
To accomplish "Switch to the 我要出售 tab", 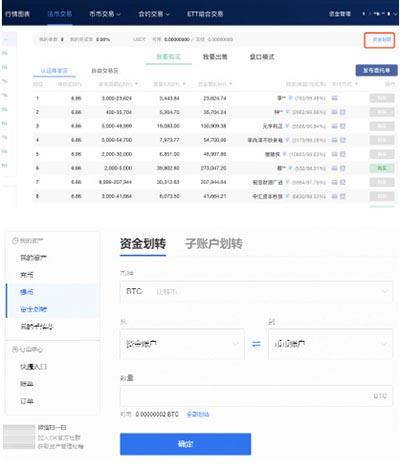I will click(x=215, y=57).
